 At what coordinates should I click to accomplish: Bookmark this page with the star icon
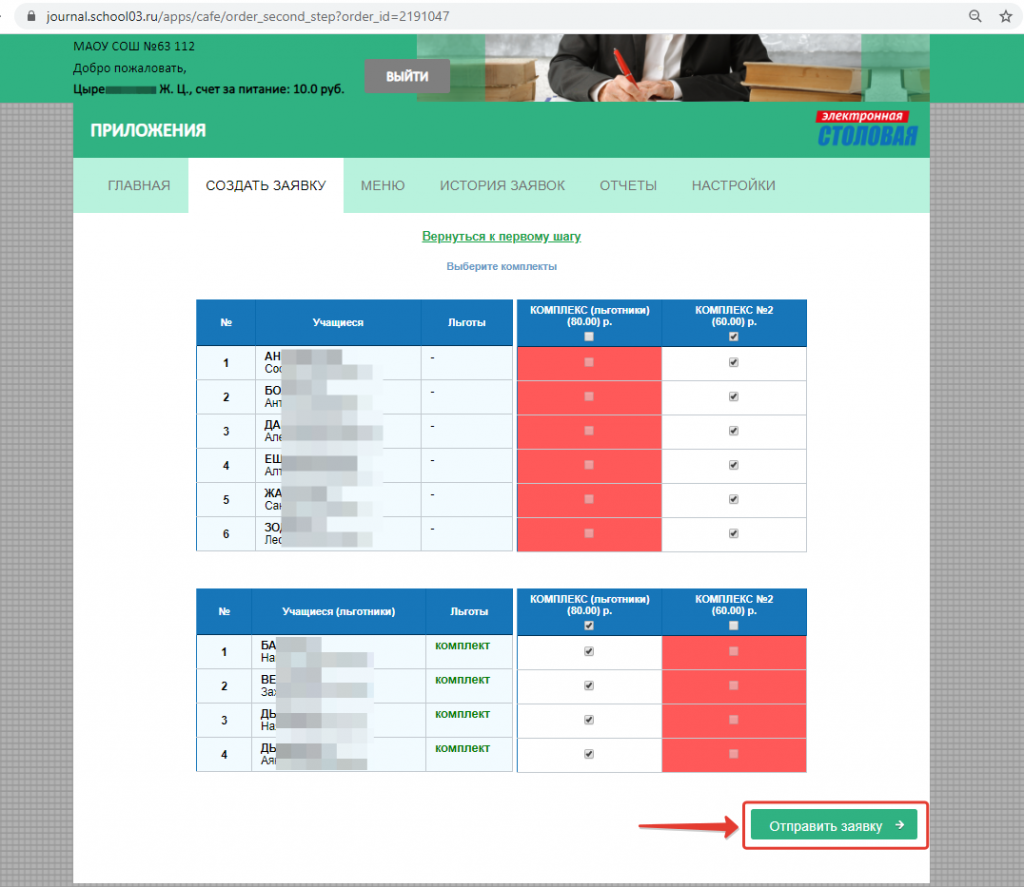coord(1005,17)
